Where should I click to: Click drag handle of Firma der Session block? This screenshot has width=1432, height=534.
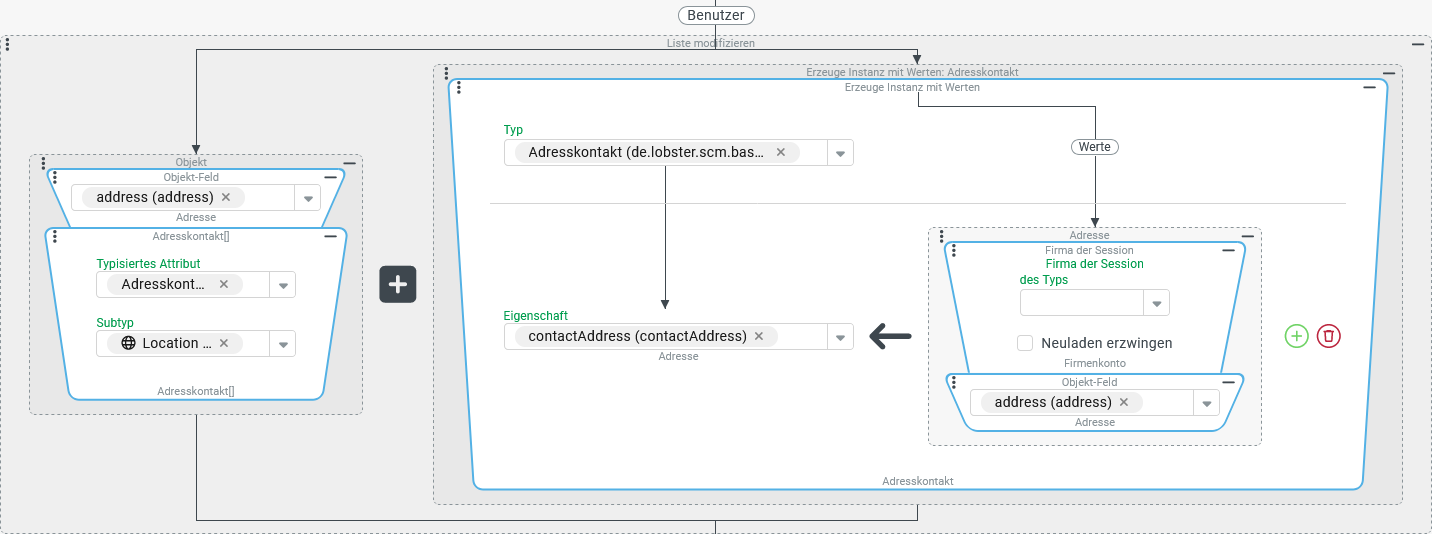pos(954,251)
